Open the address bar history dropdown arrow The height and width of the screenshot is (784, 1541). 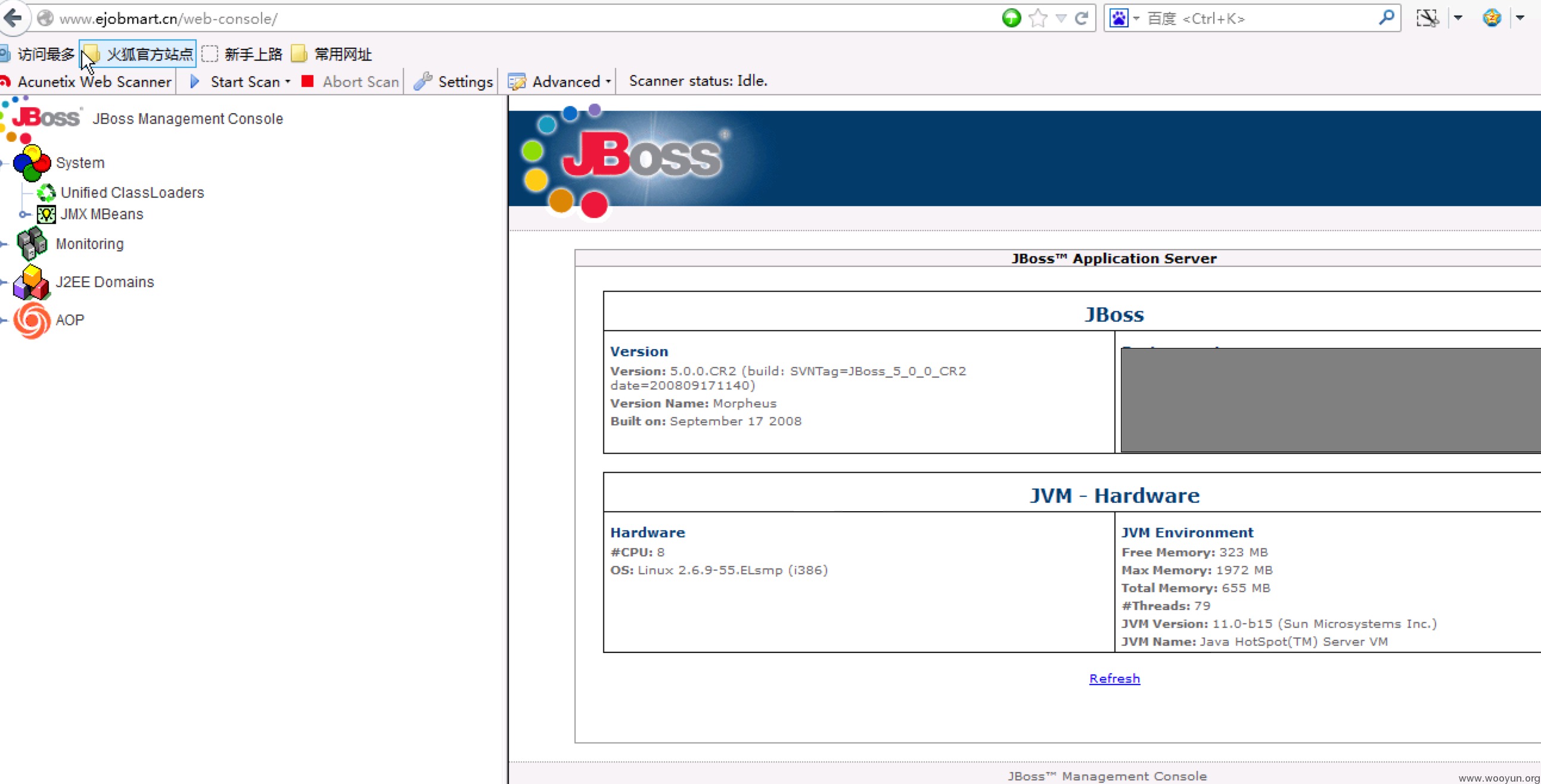[1061, 18]
